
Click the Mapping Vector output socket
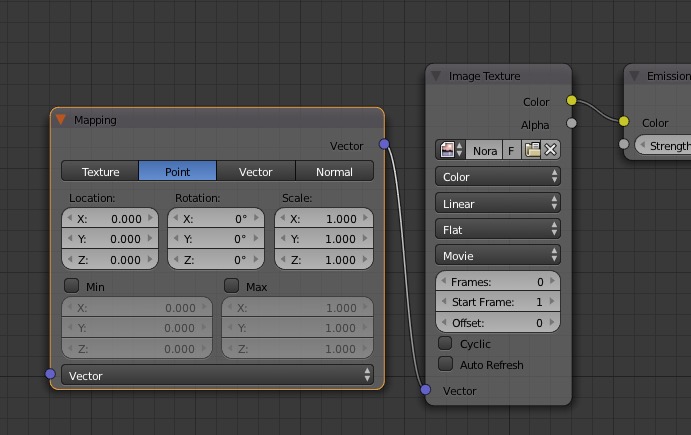[384, 144]
